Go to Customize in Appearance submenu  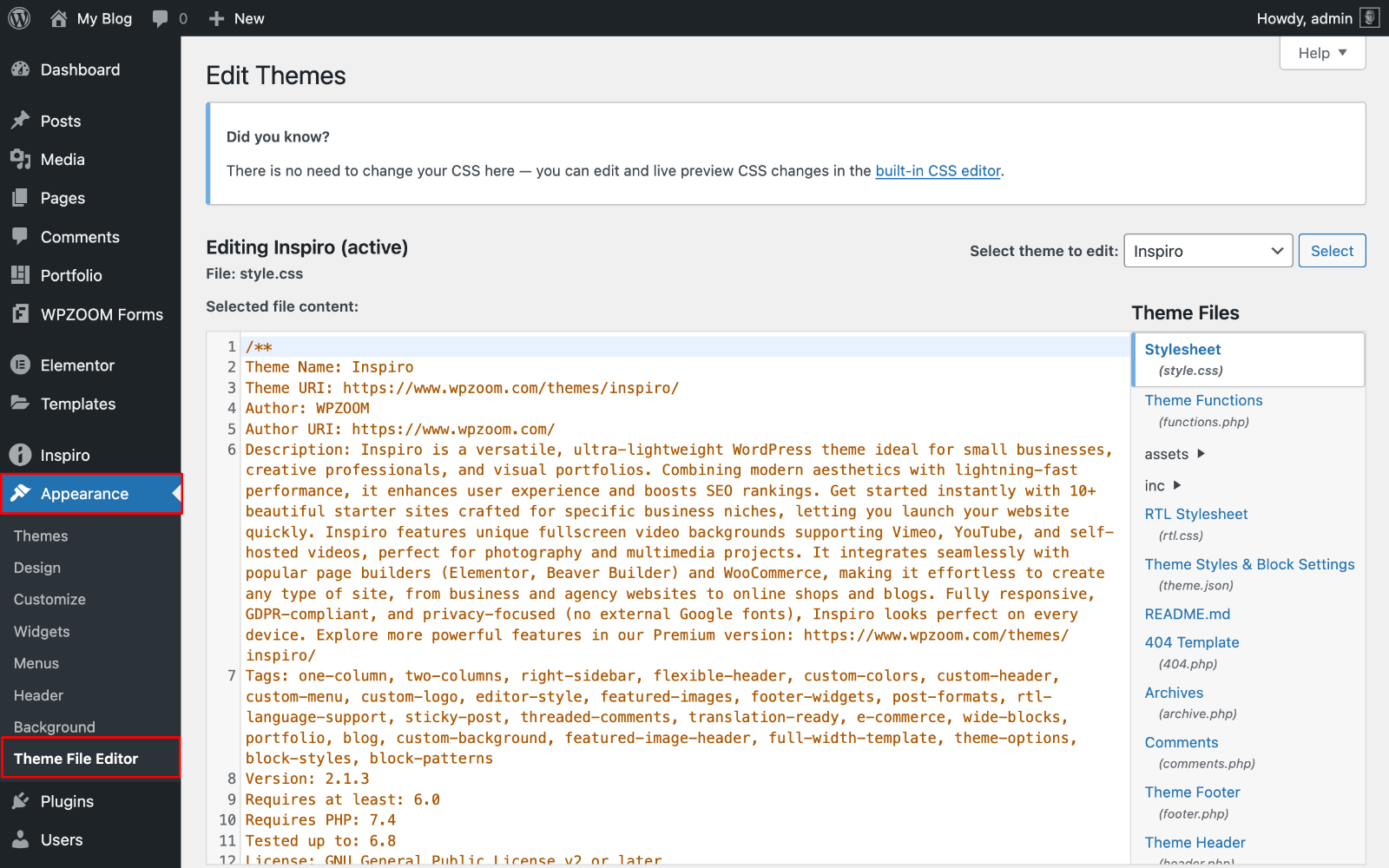[x=49, y=600]
